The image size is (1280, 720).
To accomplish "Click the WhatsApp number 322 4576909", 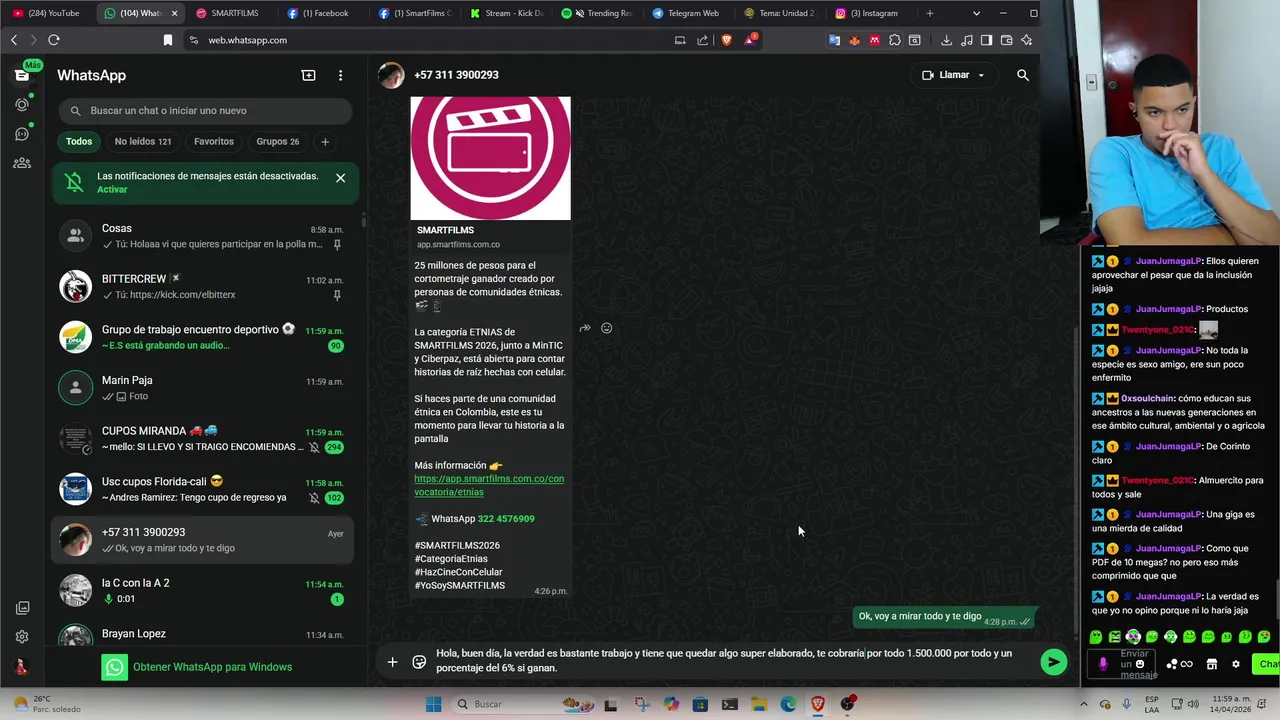I will pyautogui.click(x=506, y=519).
